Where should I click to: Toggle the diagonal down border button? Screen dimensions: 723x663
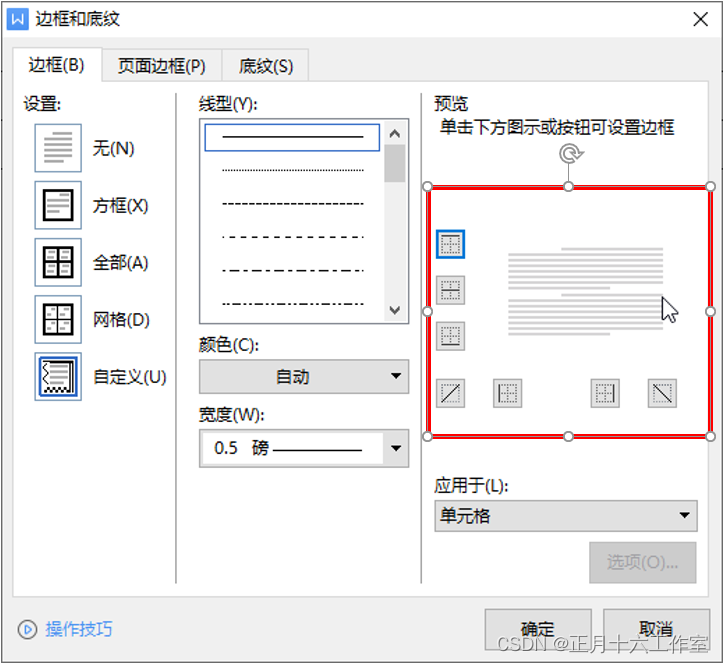662,393
